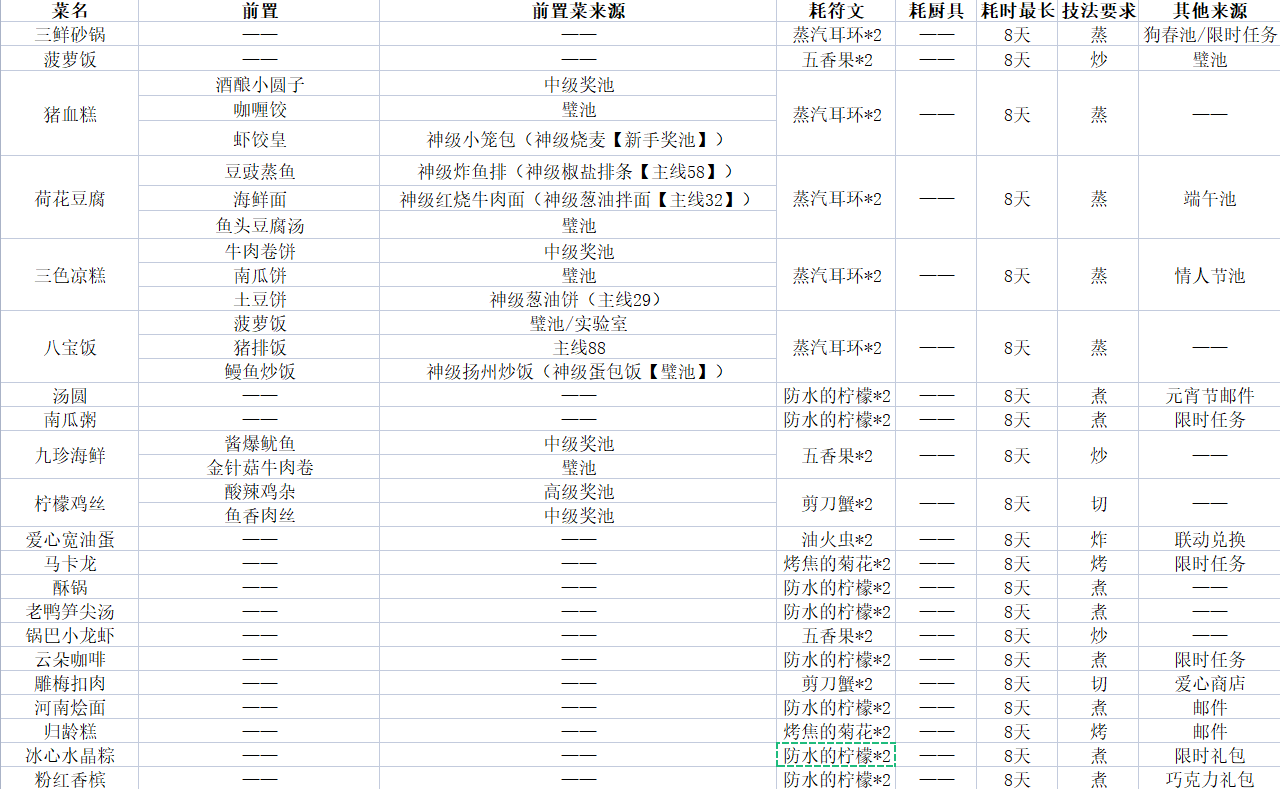Select the 限时礼包 cell
Viewport: 1280px width, 789px height.
(x=1209, y=755)
